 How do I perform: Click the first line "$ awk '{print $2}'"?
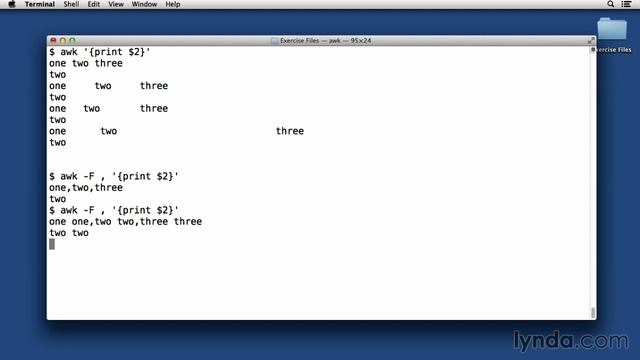[x=100, y=52]
